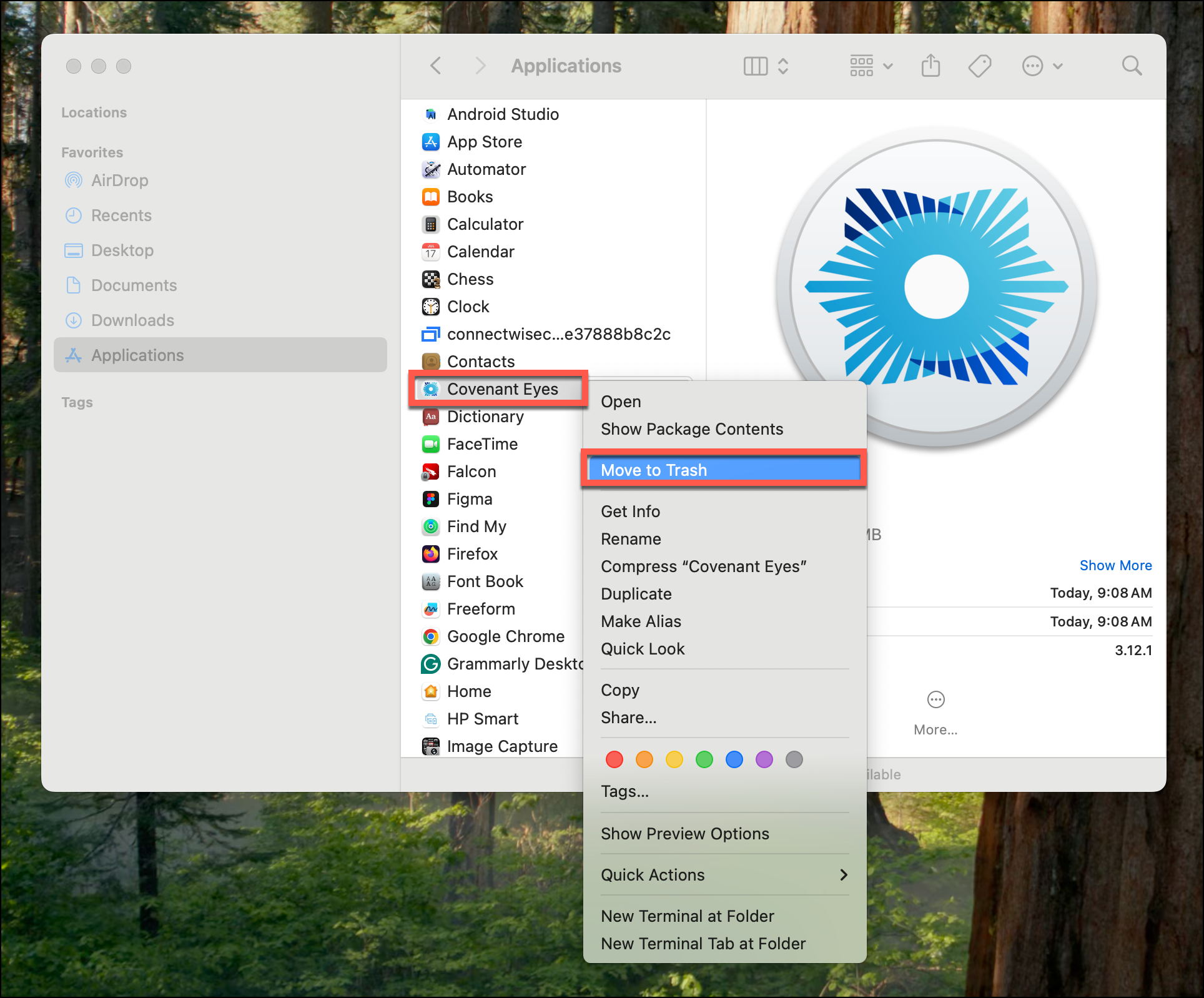Select the Figma app icon
Image resolution: width=1204 pixels, height=998 pixels.
point(431,499)
